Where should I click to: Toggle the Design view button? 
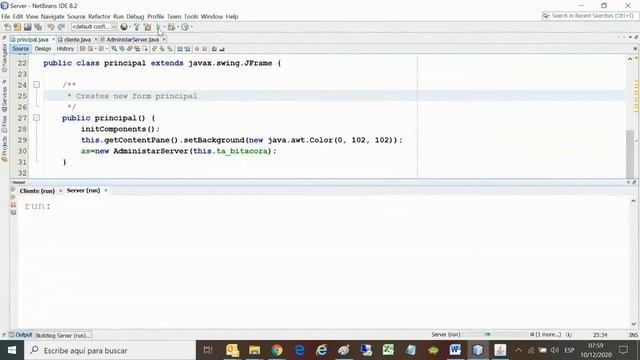click(x=42, y=49)
